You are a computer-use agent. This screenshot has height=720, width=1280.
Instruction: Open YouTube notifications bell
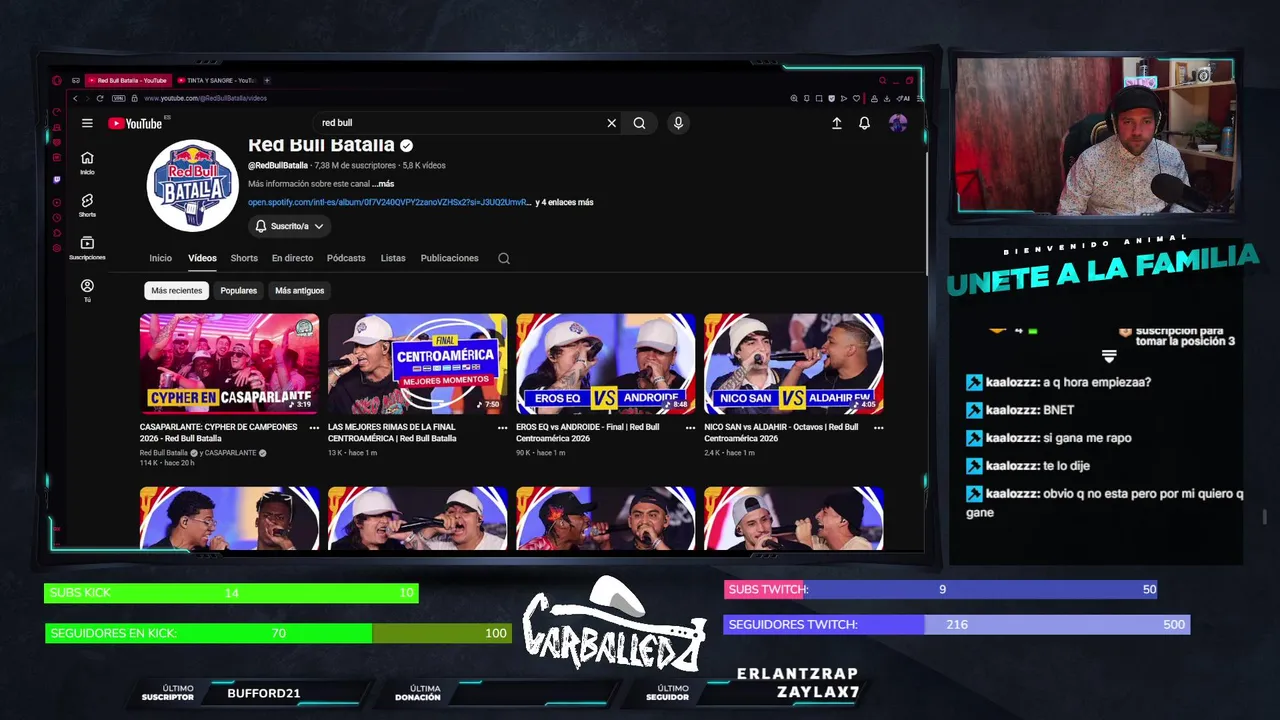(x=865, y=123)
